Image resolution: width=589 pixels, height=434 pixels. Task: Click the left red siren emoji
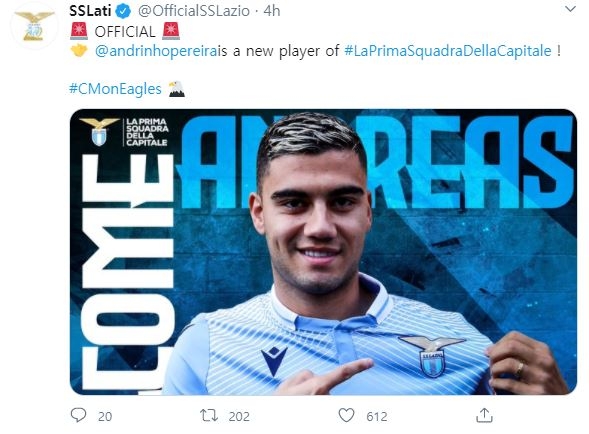pyautogui.click(x=79, y=31)
